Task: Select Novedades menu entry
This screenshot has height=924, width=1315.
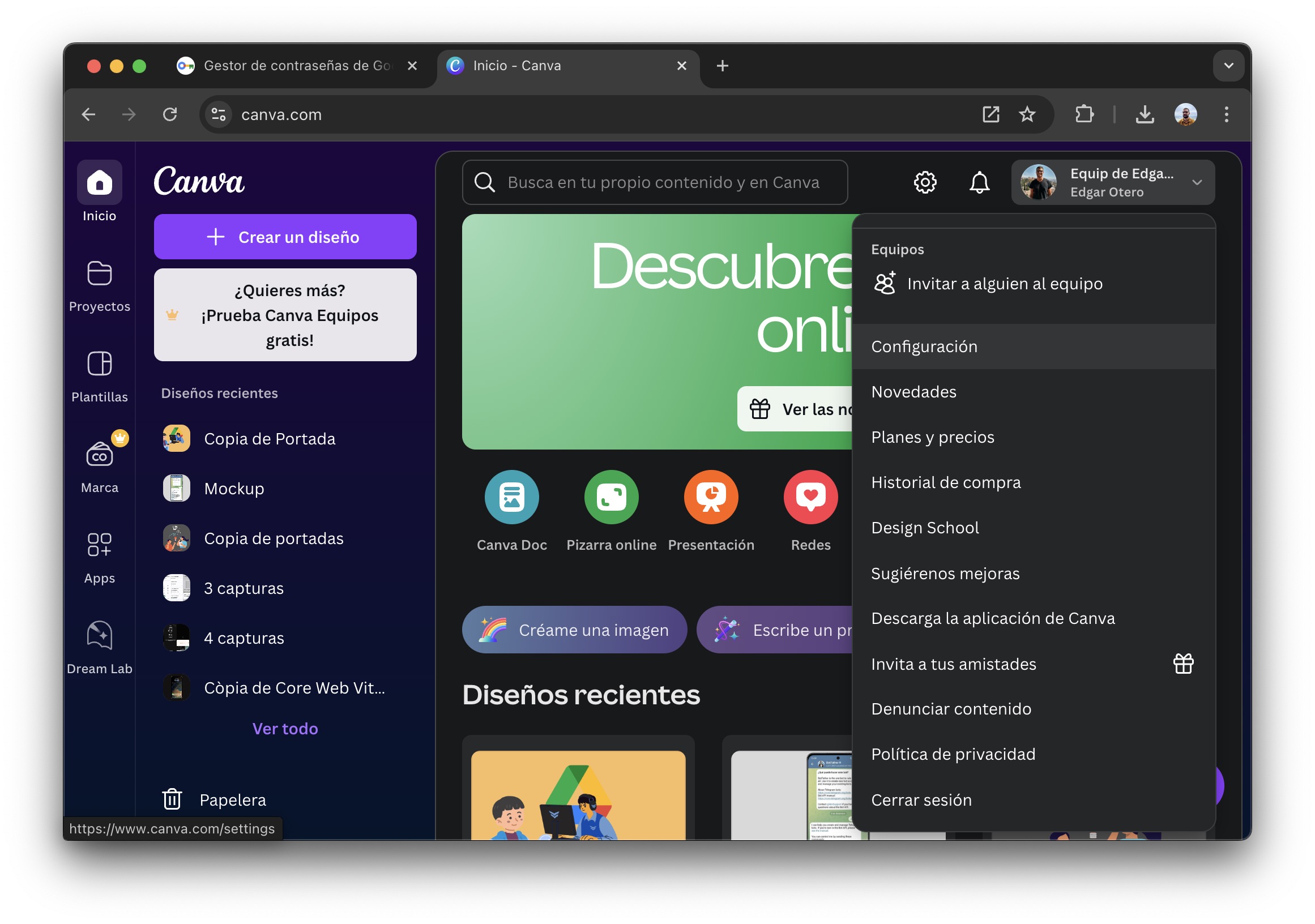Action: point(1034,392)
